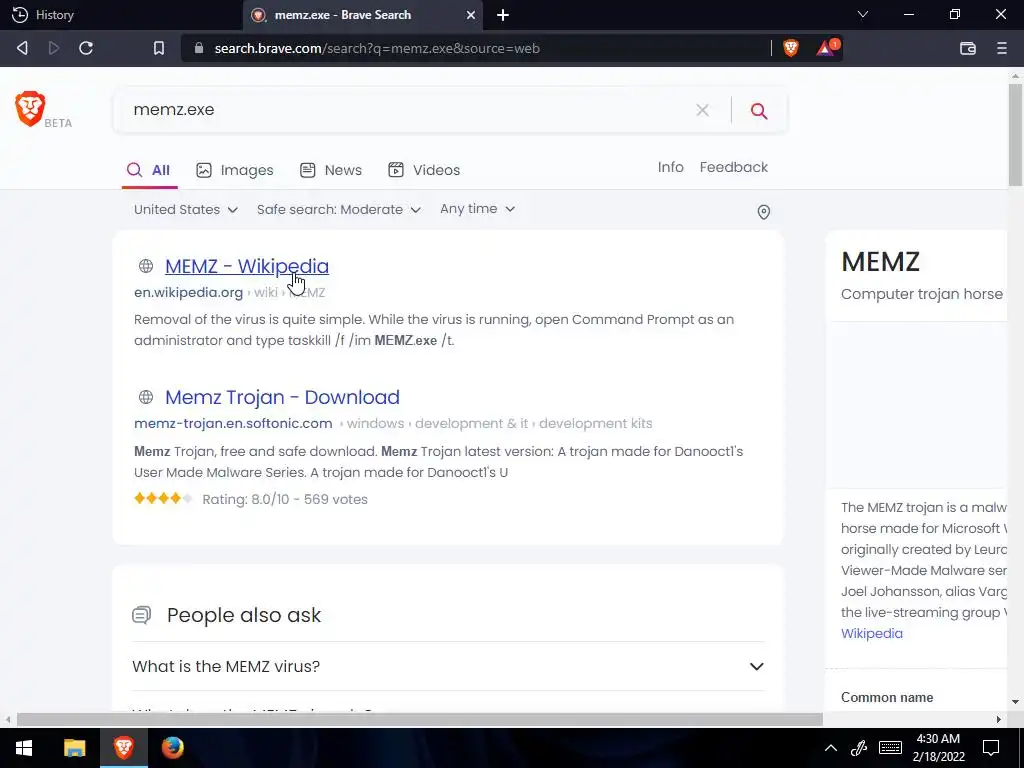Open the MEMZ - Wikipedia result

coord(247,266)
